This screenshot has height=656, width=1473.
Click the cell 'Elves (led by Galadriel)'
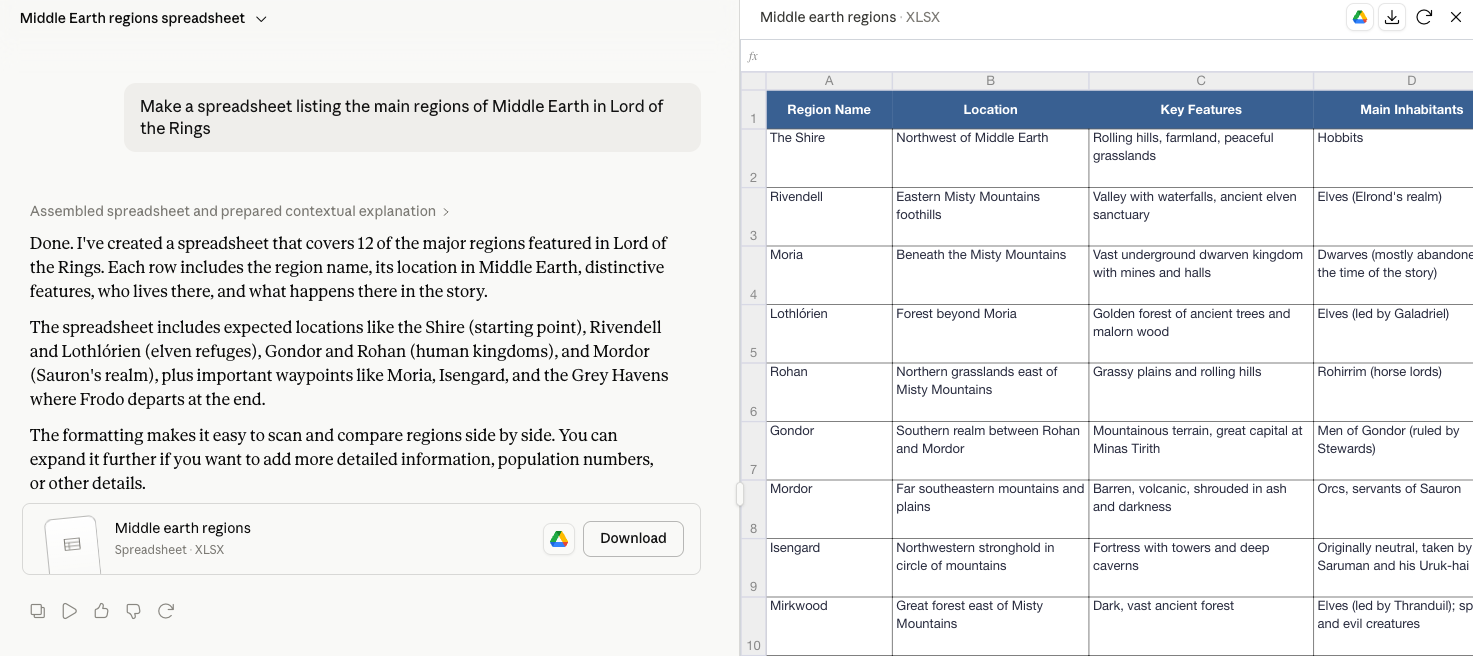point(1393,334)
